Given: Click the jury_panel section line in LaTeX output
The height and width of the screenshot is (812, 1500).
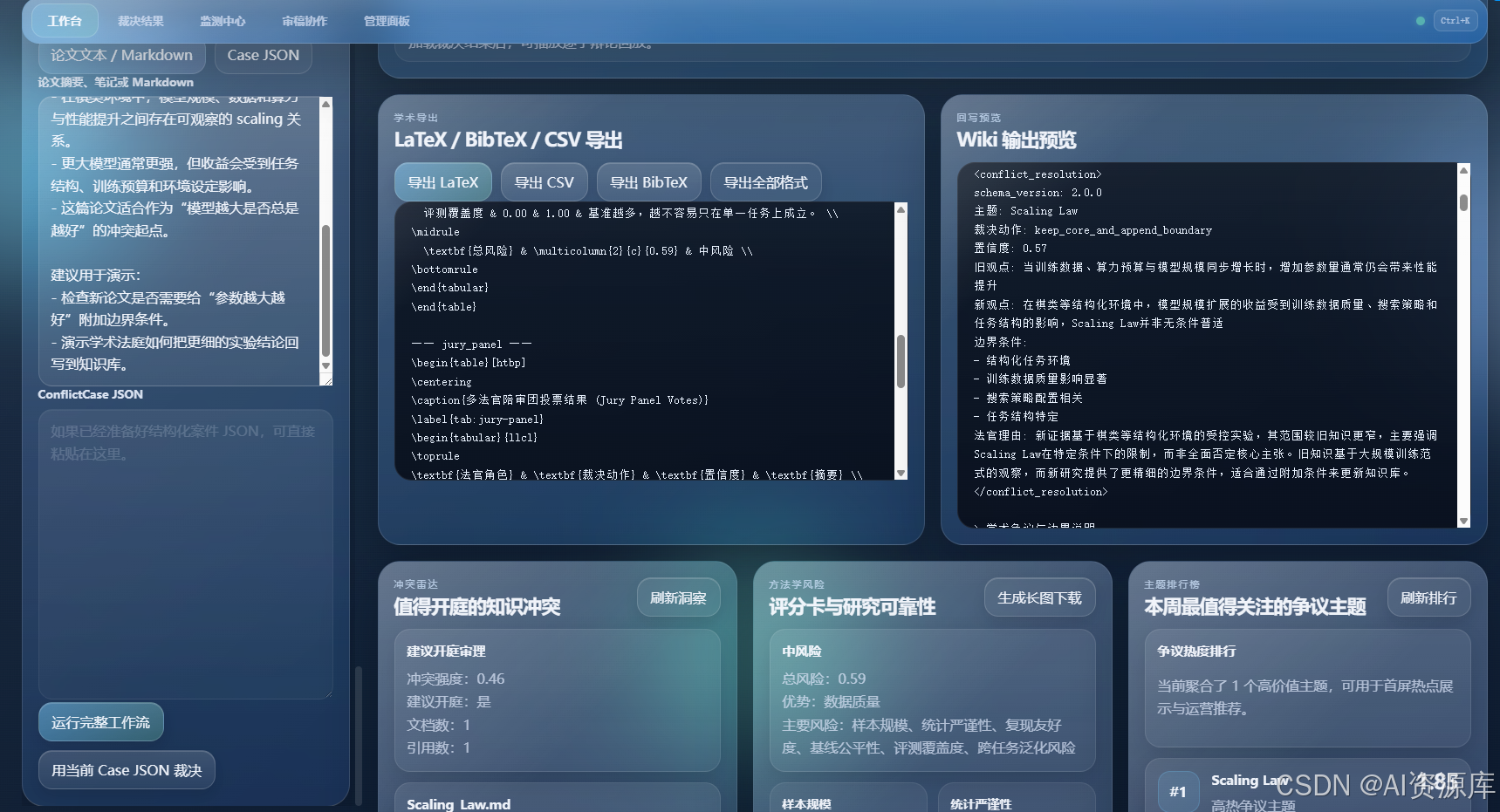Looking at the screenshot, I should [x=471, y=345].
